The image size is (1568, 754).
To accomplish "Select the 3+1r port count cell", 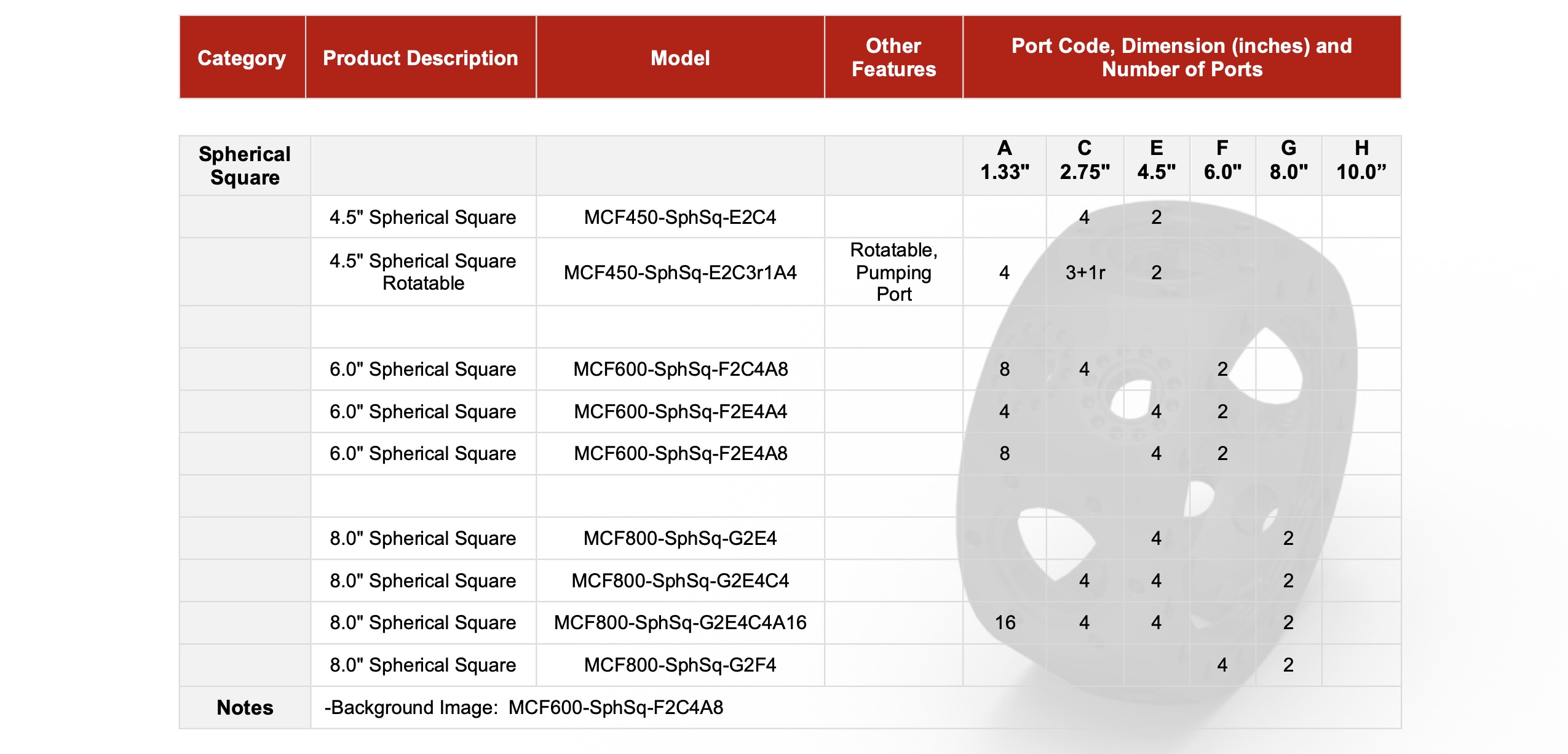I will point(1085,272).
